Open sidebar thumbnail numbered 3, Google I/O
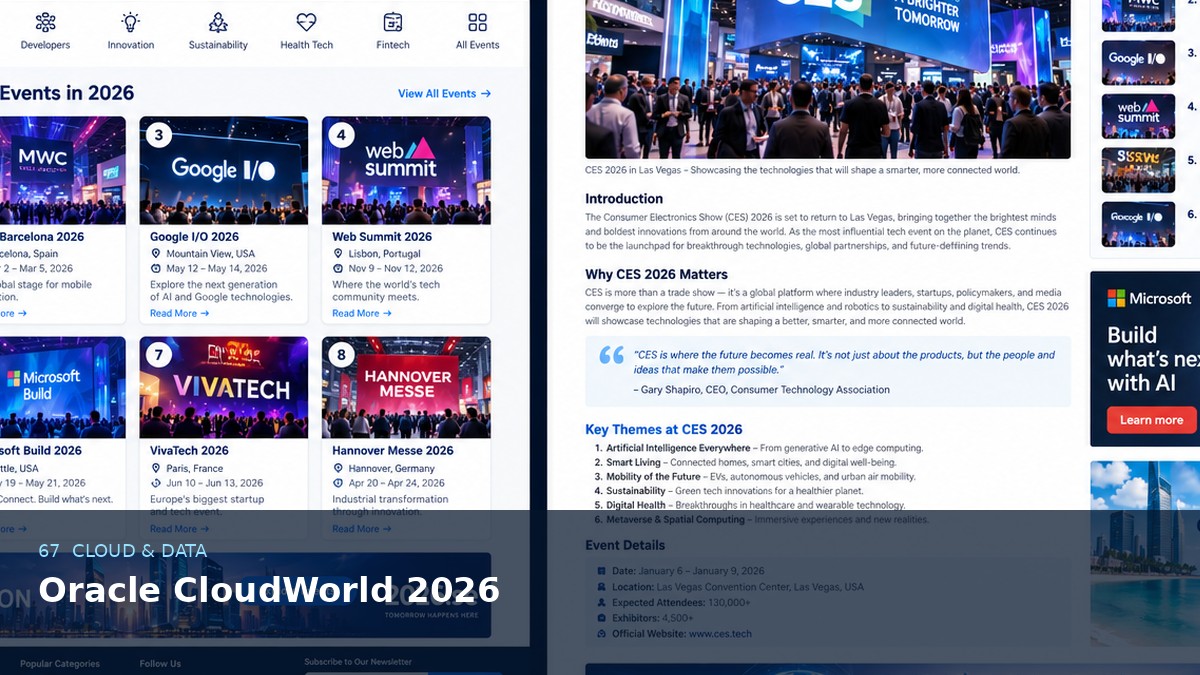The height and width of the screenshot is (675, 1200). 1138,63
